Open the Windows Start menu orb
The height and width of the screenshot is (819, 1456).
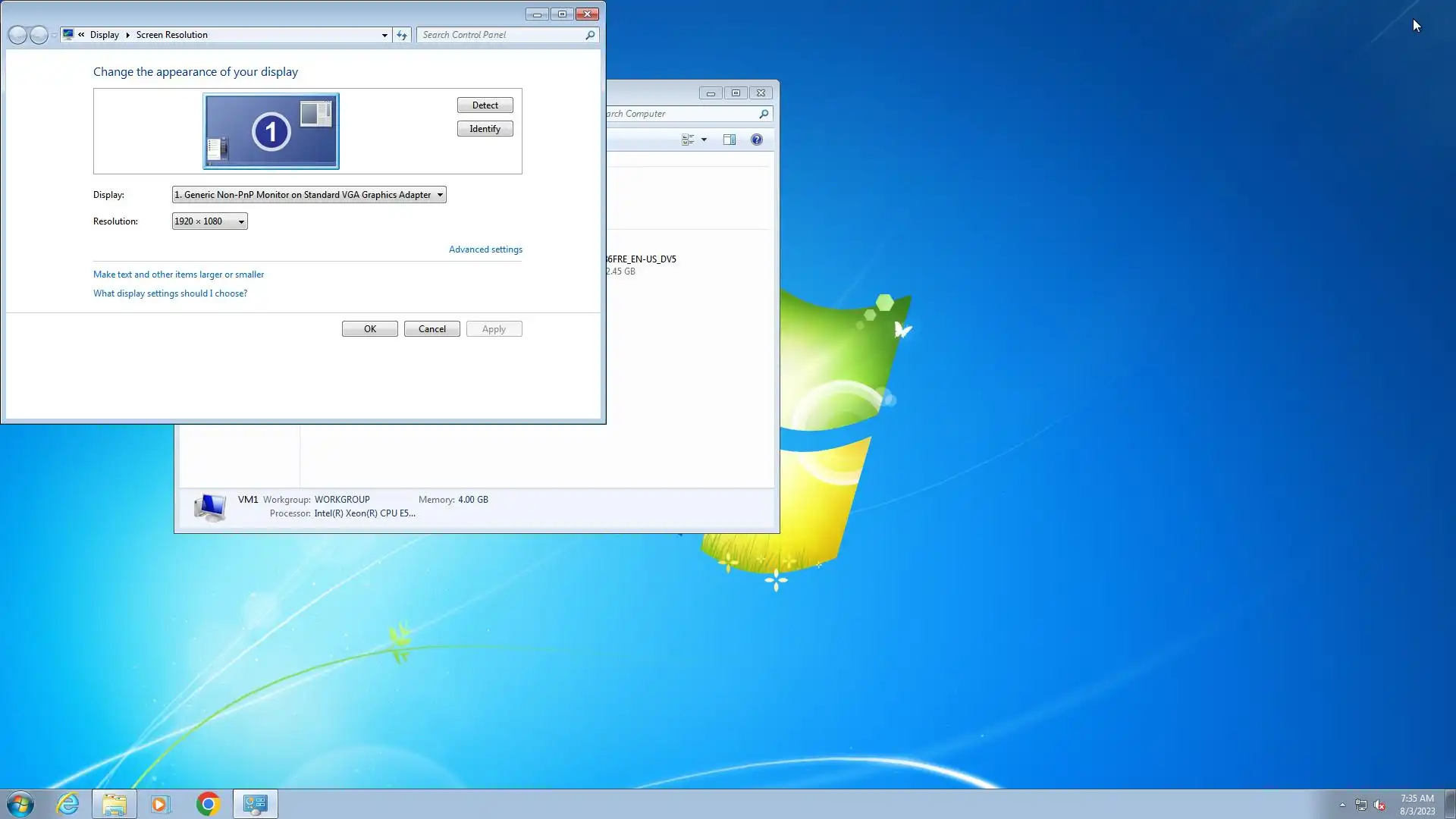pos(20,804)
